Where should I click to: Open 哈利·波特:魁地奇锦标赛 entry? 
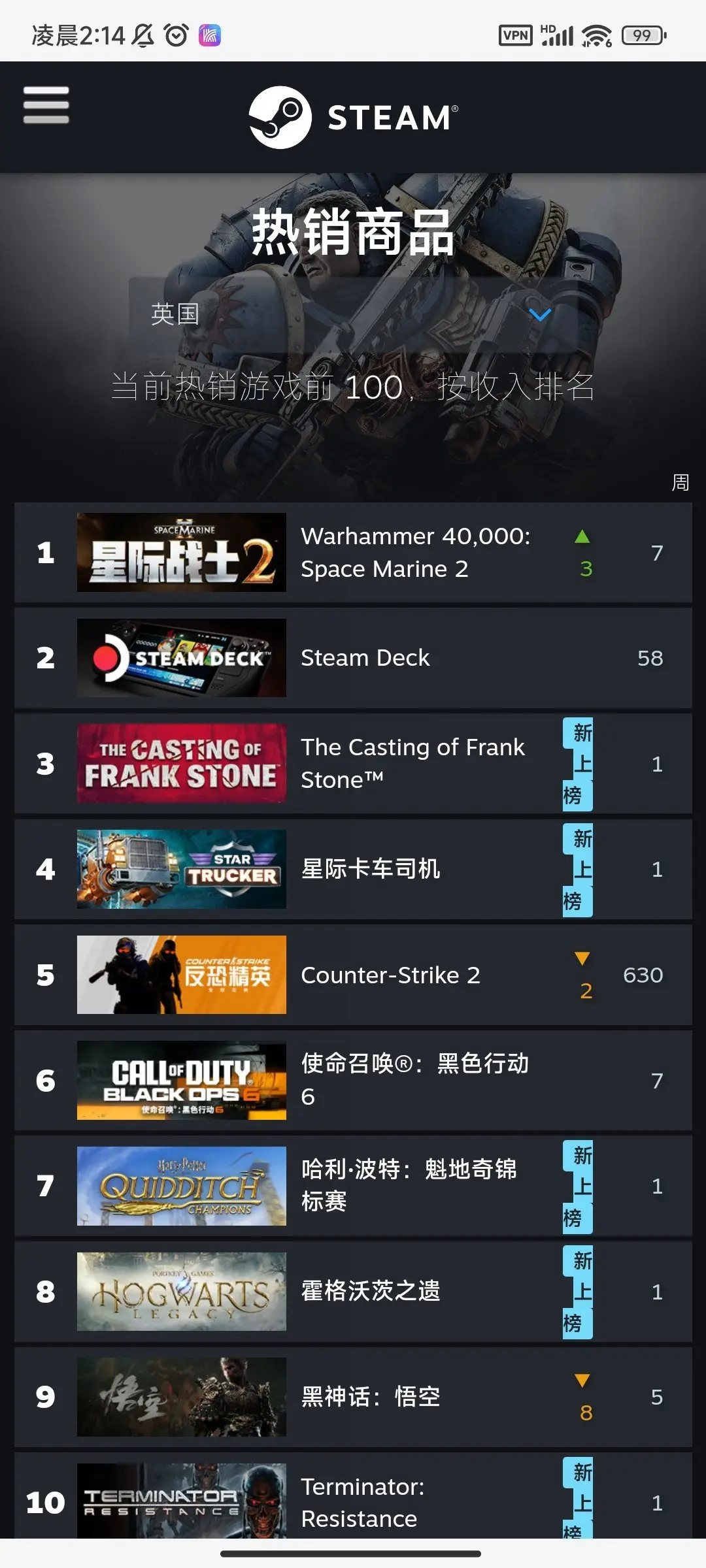click(353, 1186)
